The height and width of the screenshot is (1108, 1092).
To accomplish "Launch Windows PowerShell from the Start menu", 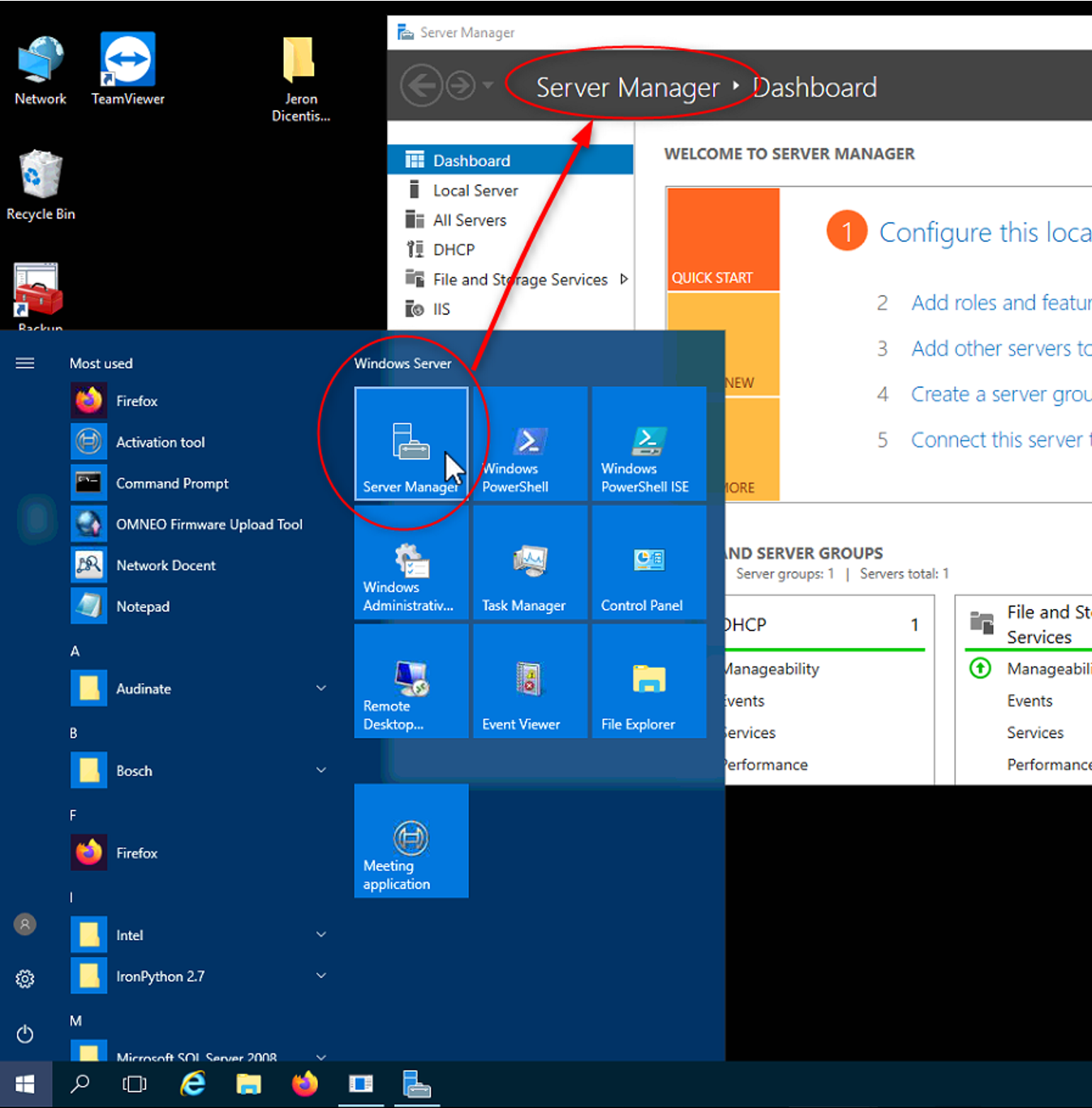I will (x=529, y=444).
